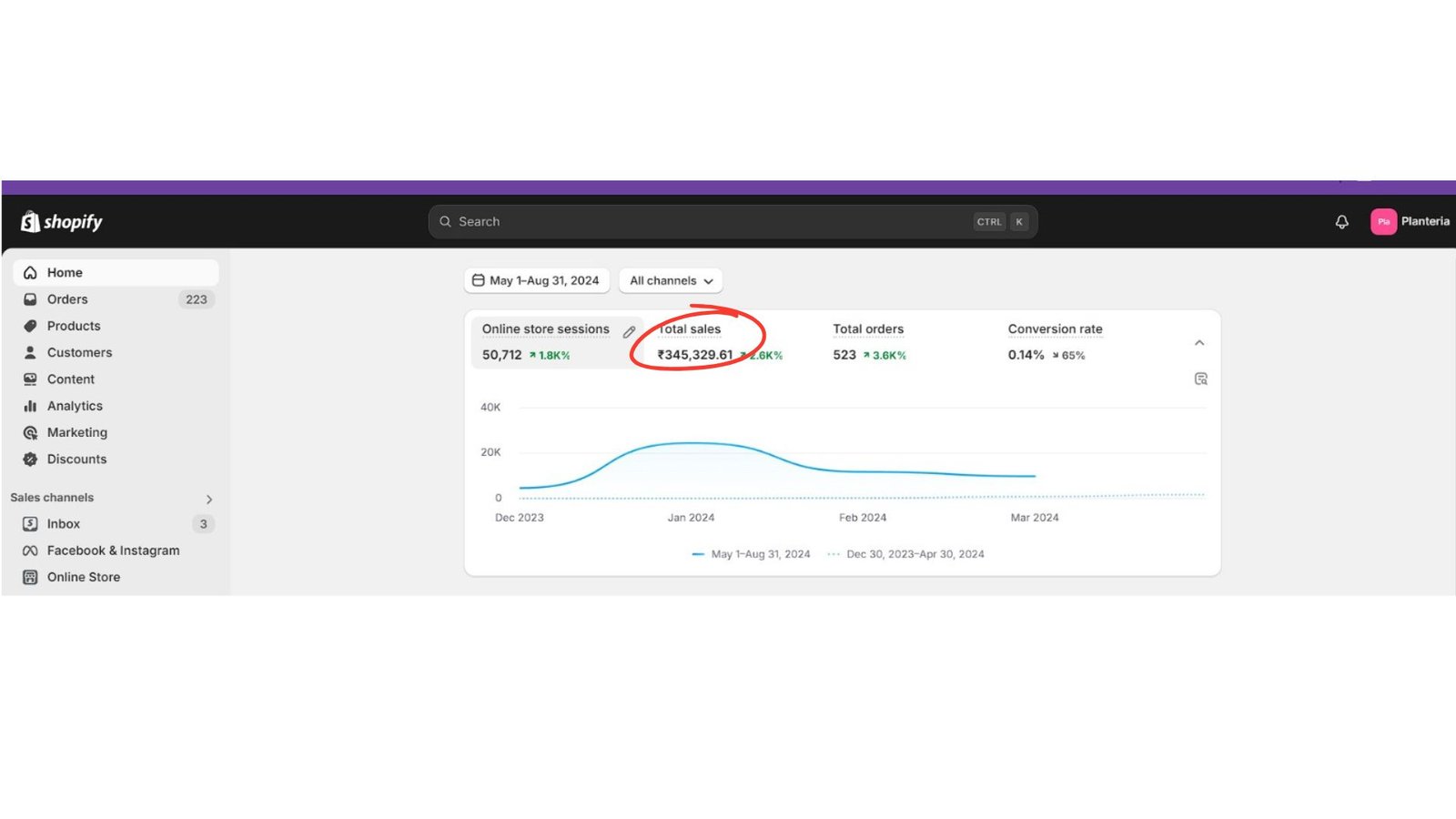
Task: Click the Orders count badge 223
Action: tap(197, 299)
